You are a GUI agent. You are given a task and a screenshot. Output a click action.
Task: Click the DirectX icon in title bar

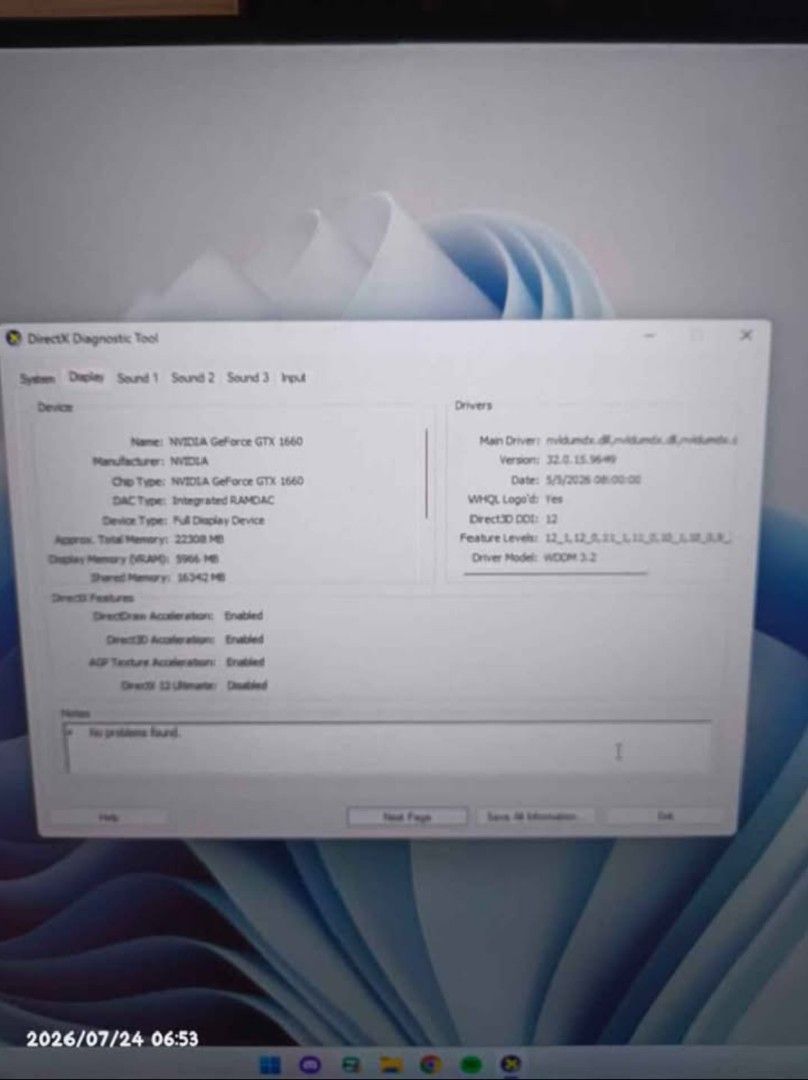(x=13, y=338)
